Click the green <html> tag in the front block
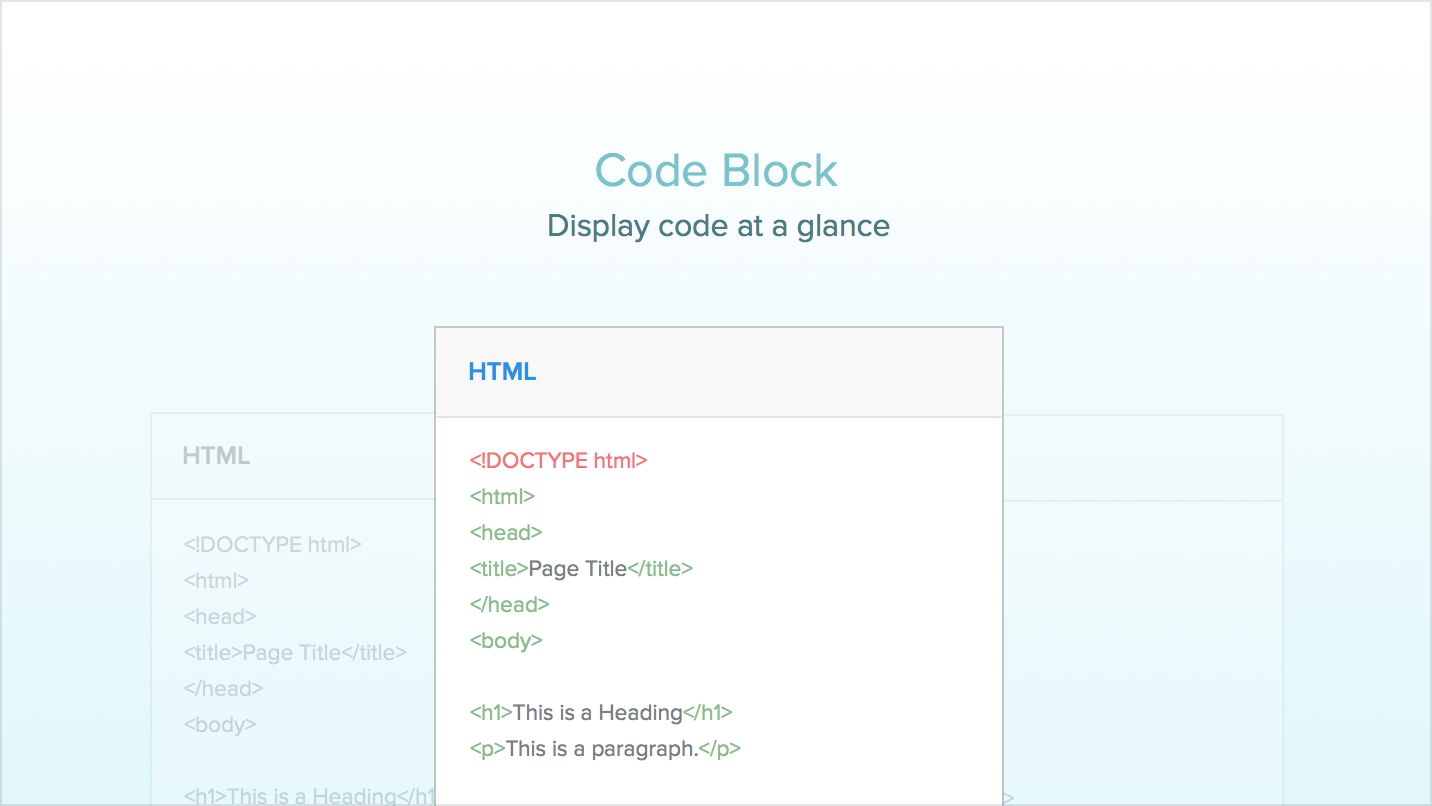 [502, 496]
